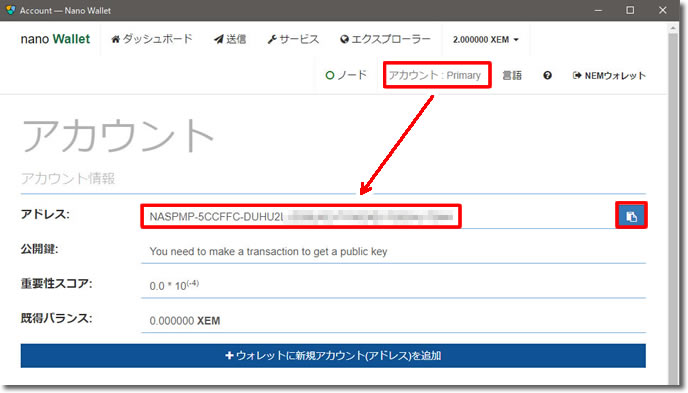688x393 pixels.
Task: Click the importance score value 0.0 * 10
Action: [x=174, y=286]
